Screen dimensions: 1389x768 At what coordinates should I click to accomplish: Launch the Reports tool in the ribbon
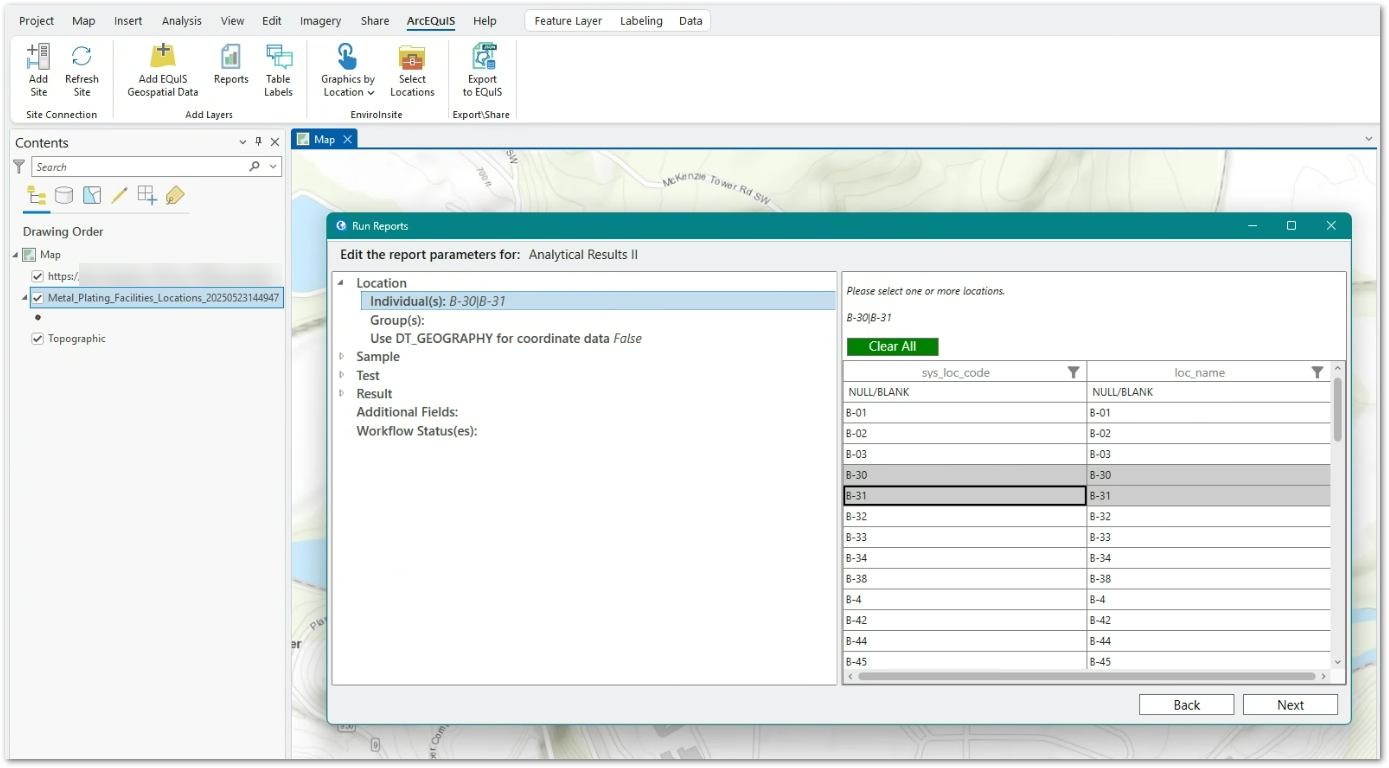pyautogui.click(x=231, y=69)
